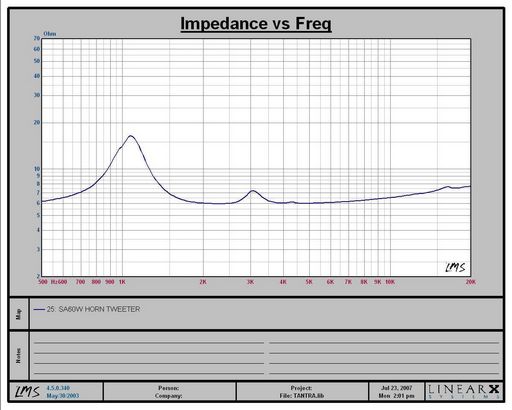Select the Map panel label
Screen dimensions: 512x410
click(x=19, y=314)
